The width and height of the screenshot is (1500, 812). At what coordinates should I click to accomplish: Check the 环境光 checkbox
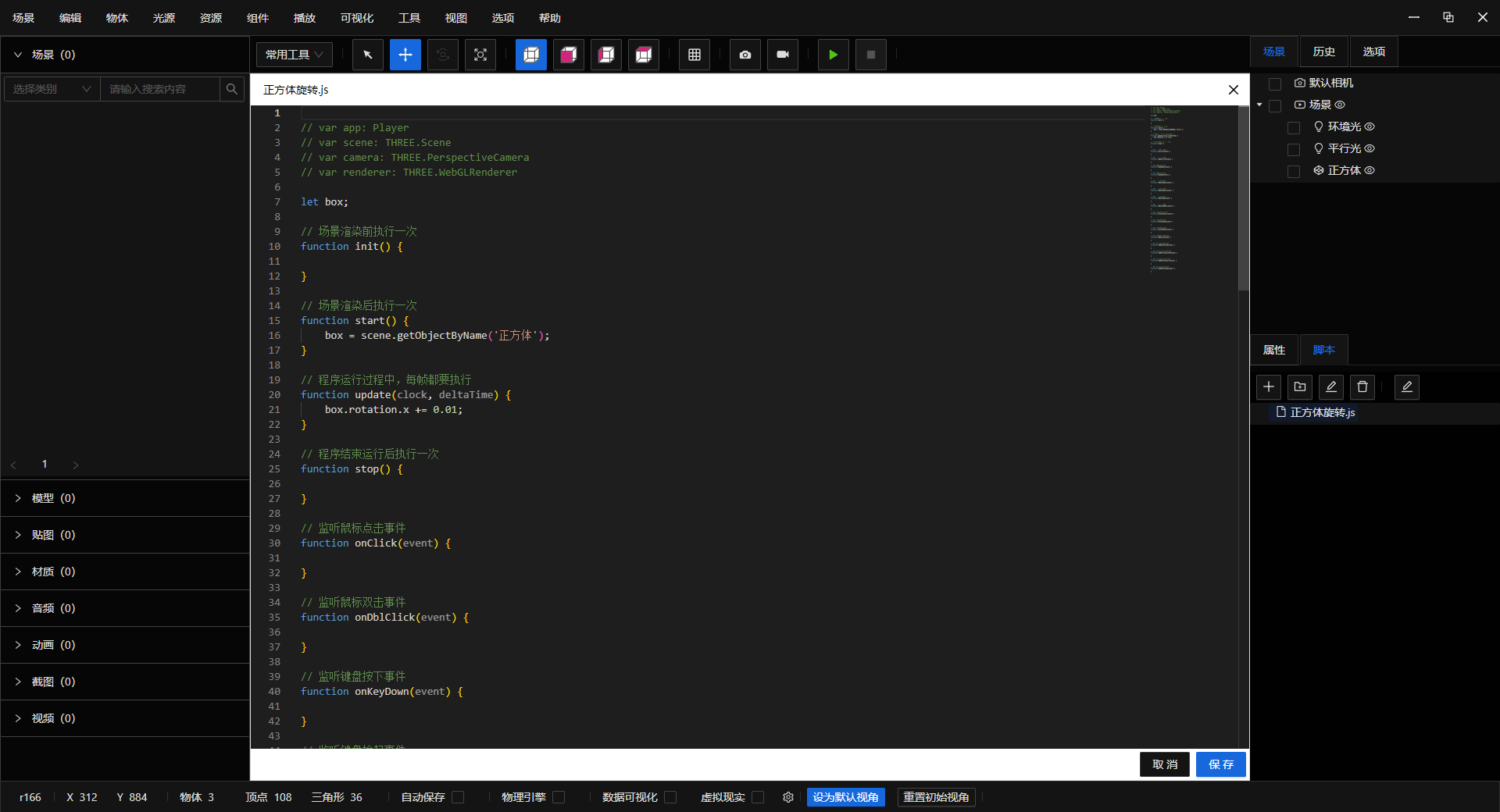(x=1294, y=127)
